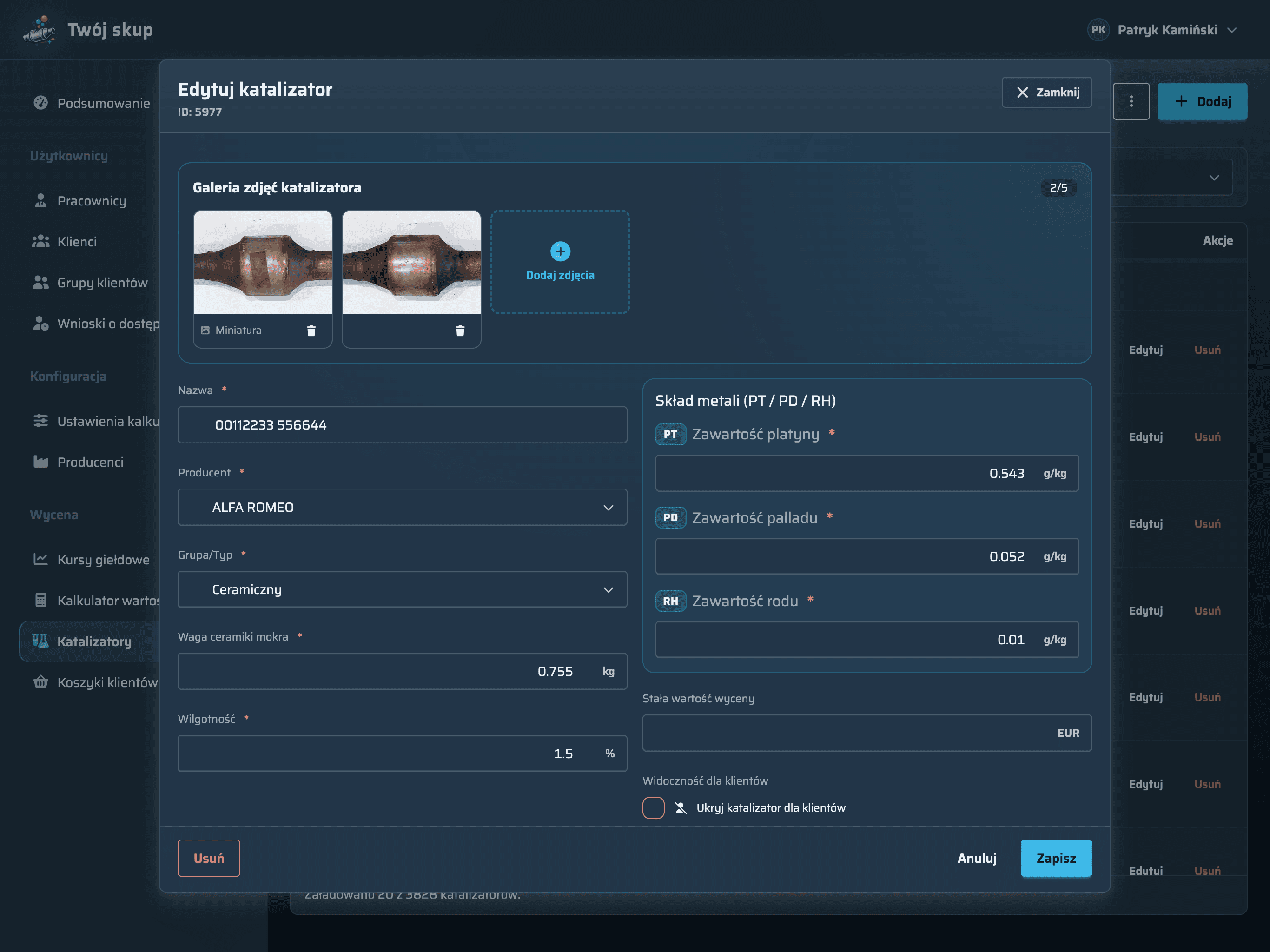Click the Katalizatory flask icon
1270x952 pixels.
click(40, 641)
